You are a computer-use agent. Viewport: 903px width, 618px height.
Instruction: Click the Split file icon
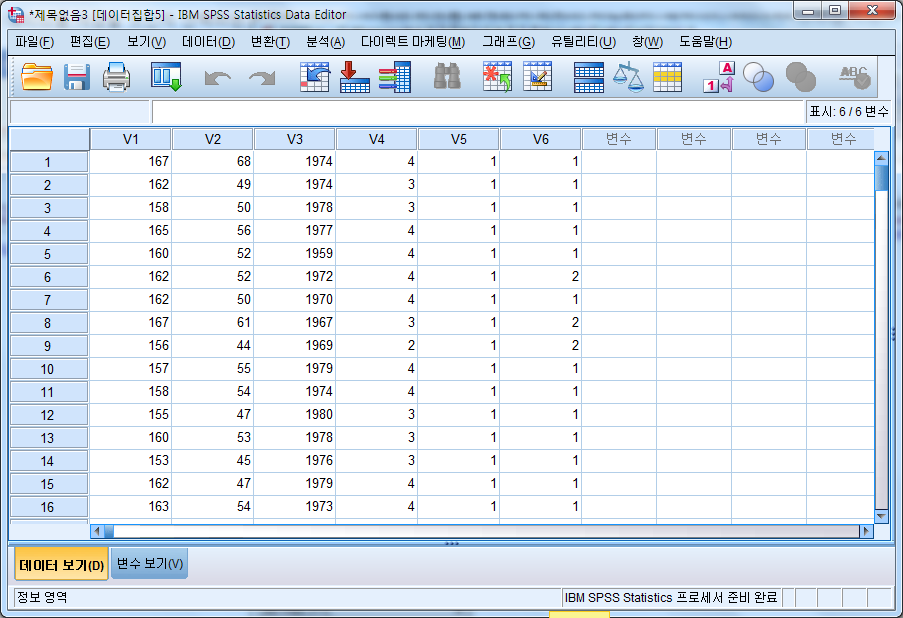click(588, 77)
